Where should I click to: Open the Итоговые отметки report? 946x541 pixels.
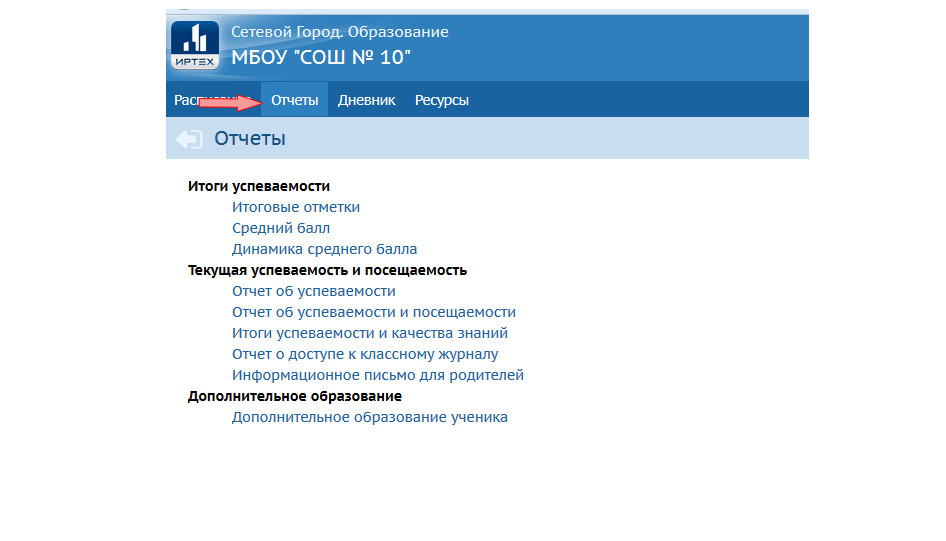pos(295,207)
